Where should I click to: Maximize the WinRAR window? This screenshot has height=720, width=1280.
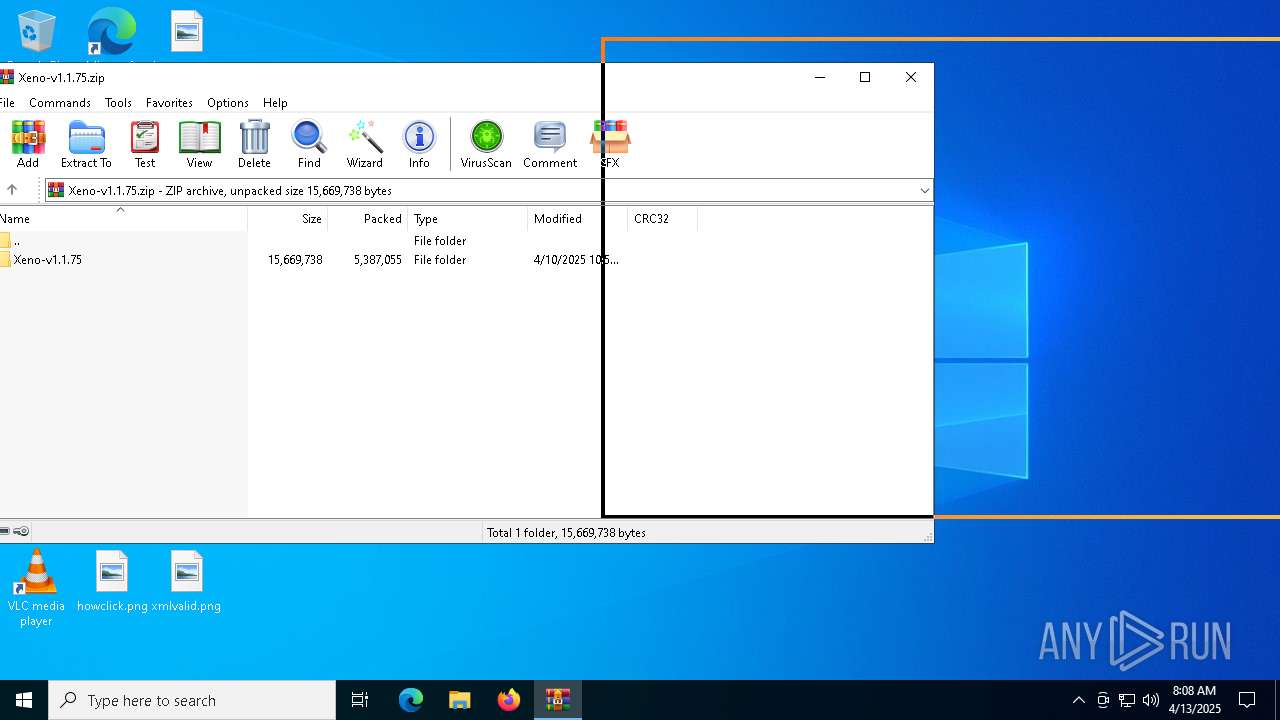(865, 77)
